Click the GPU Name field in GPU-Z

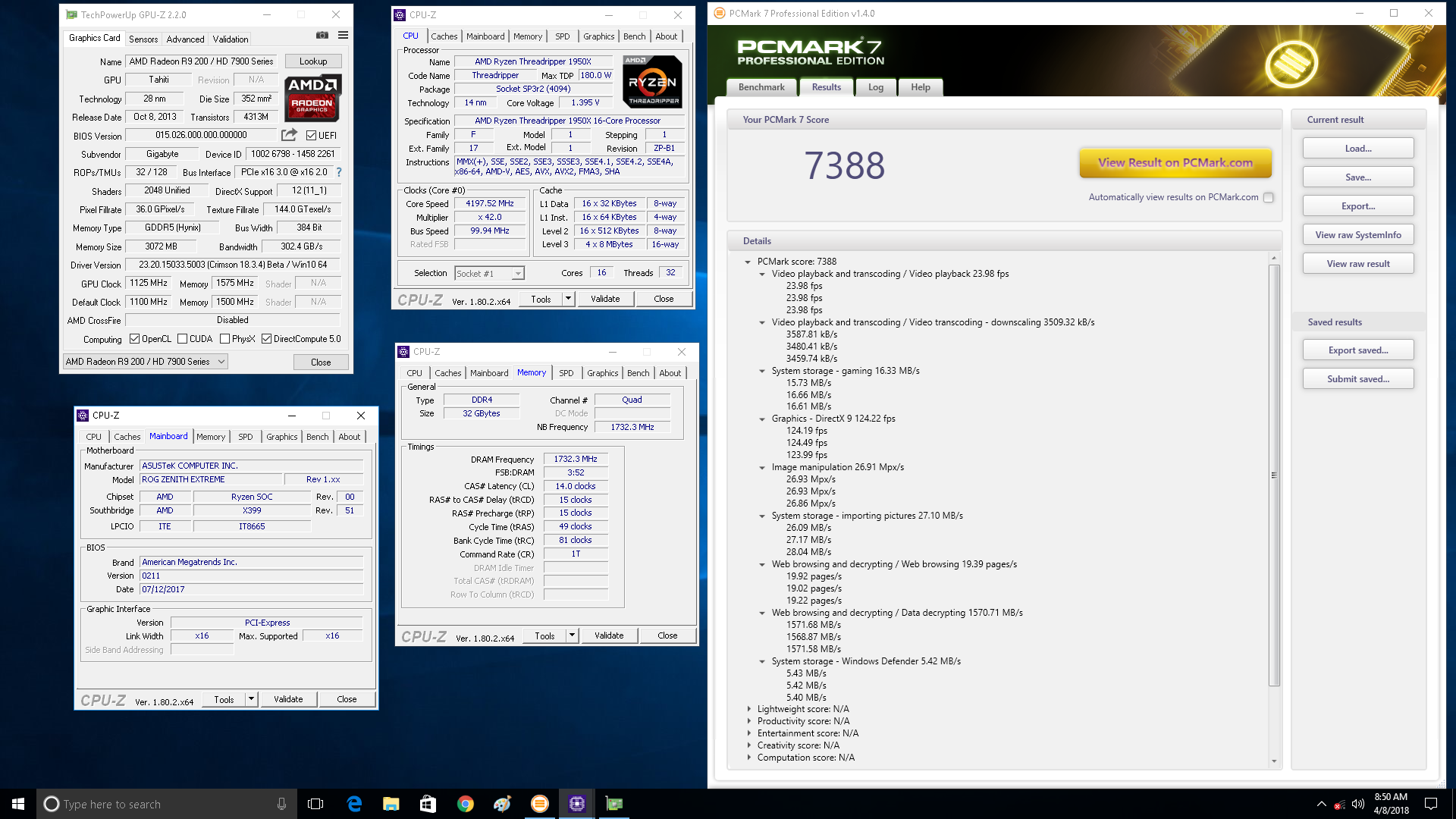(x=202, y=61)
